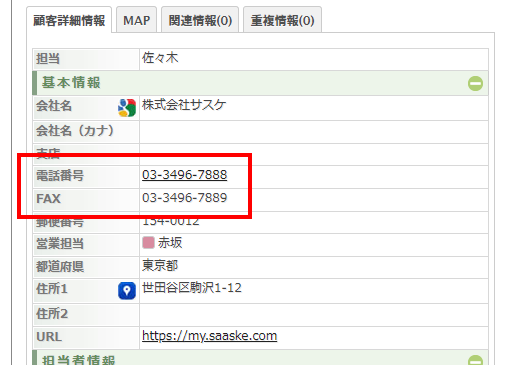Click the empty 住所2 field
The width and height of the screenshot is (512, 365).
pyautogui.click(x=314, y=315)
